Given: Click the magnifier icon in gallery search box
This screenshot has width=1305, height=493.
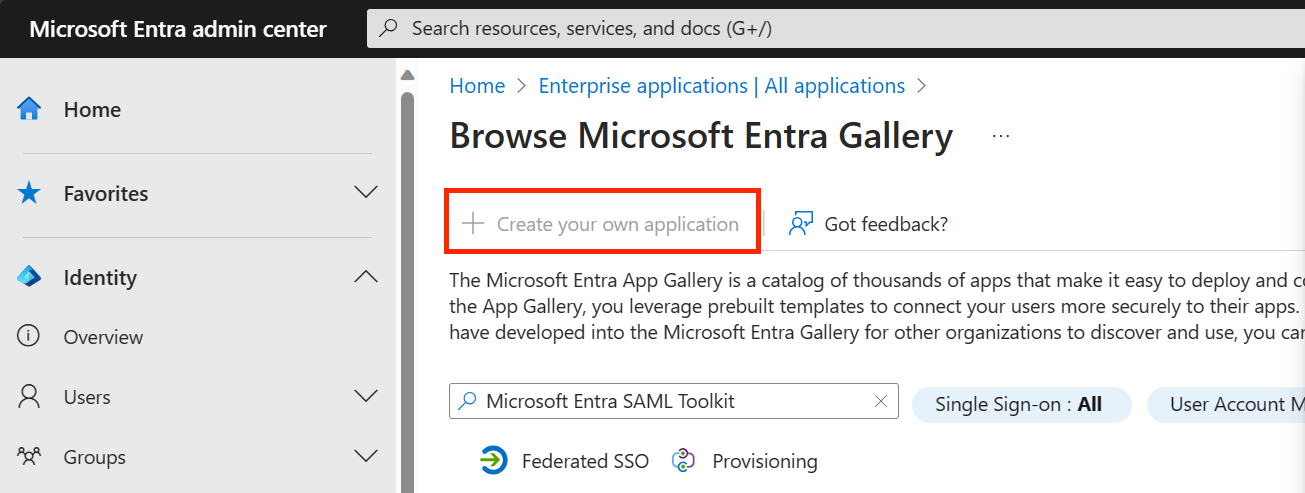Looking at the screenshot, I should coord(467,402).
